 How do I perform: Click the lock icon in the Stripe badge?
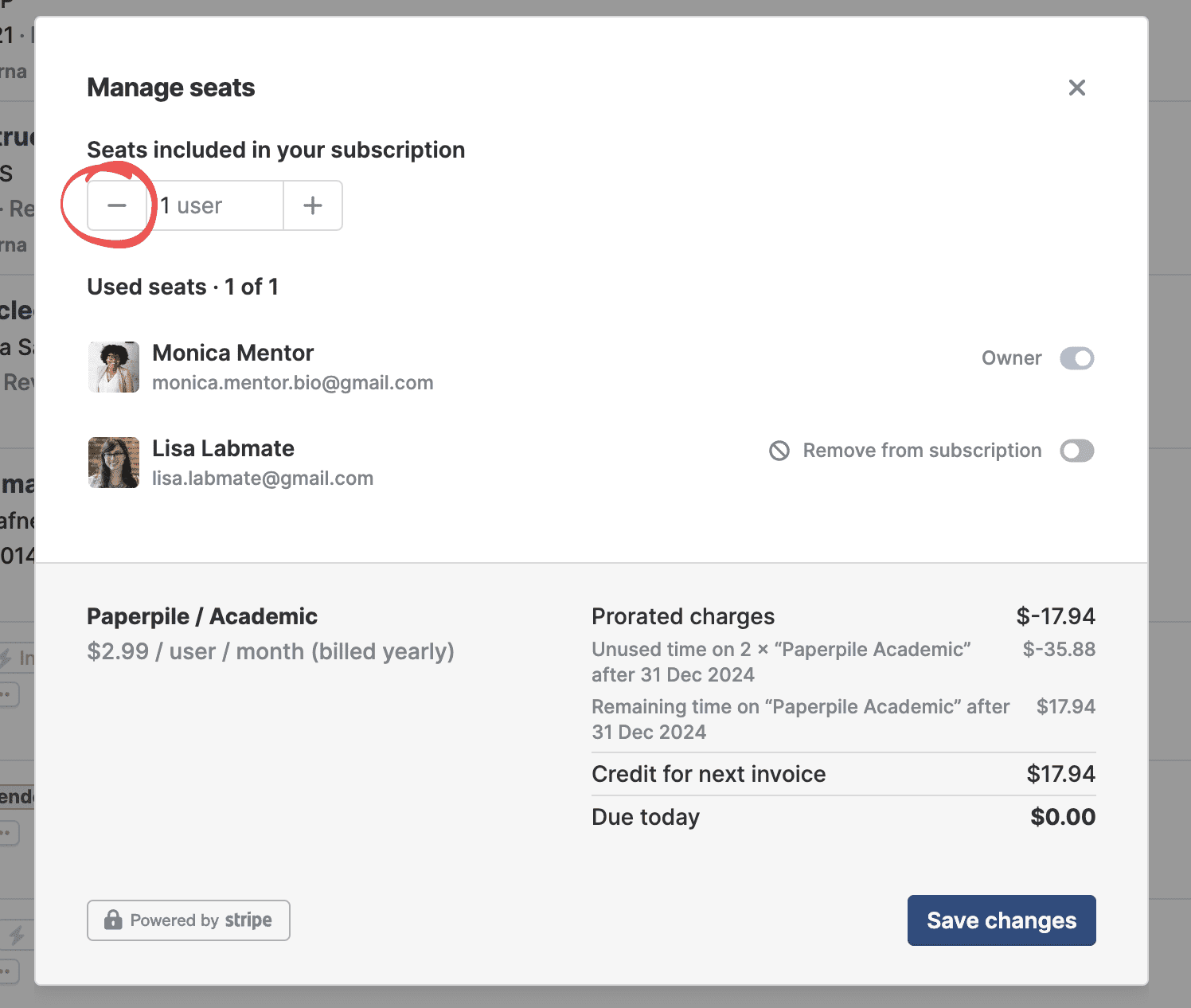pos(113,920)
